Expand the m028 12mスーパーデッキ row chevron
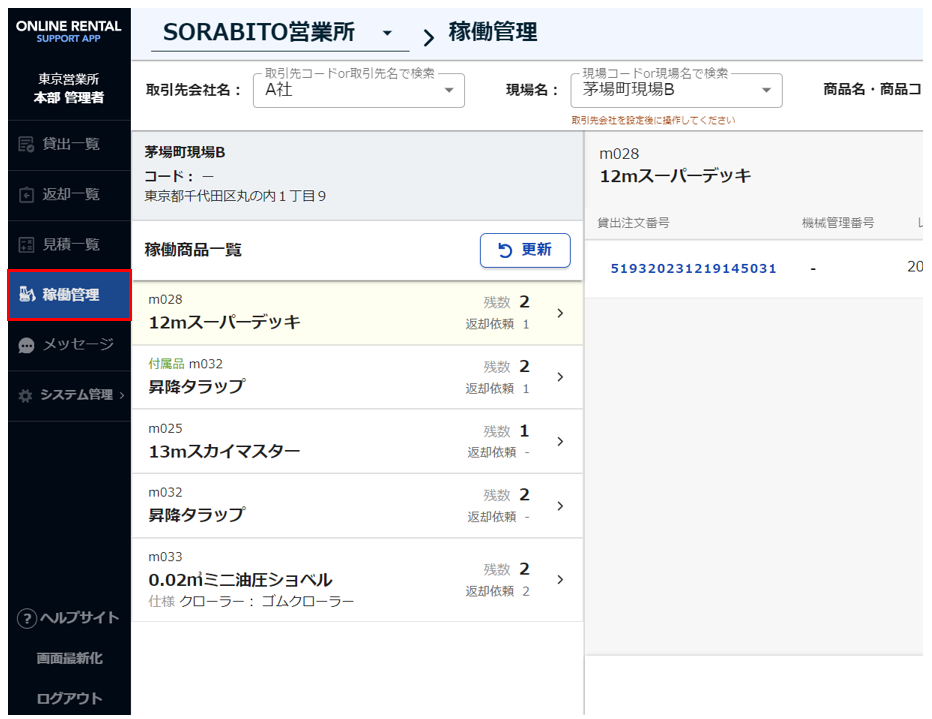The width and height of the screenshot is (932, 719). [x=560, y=313]
